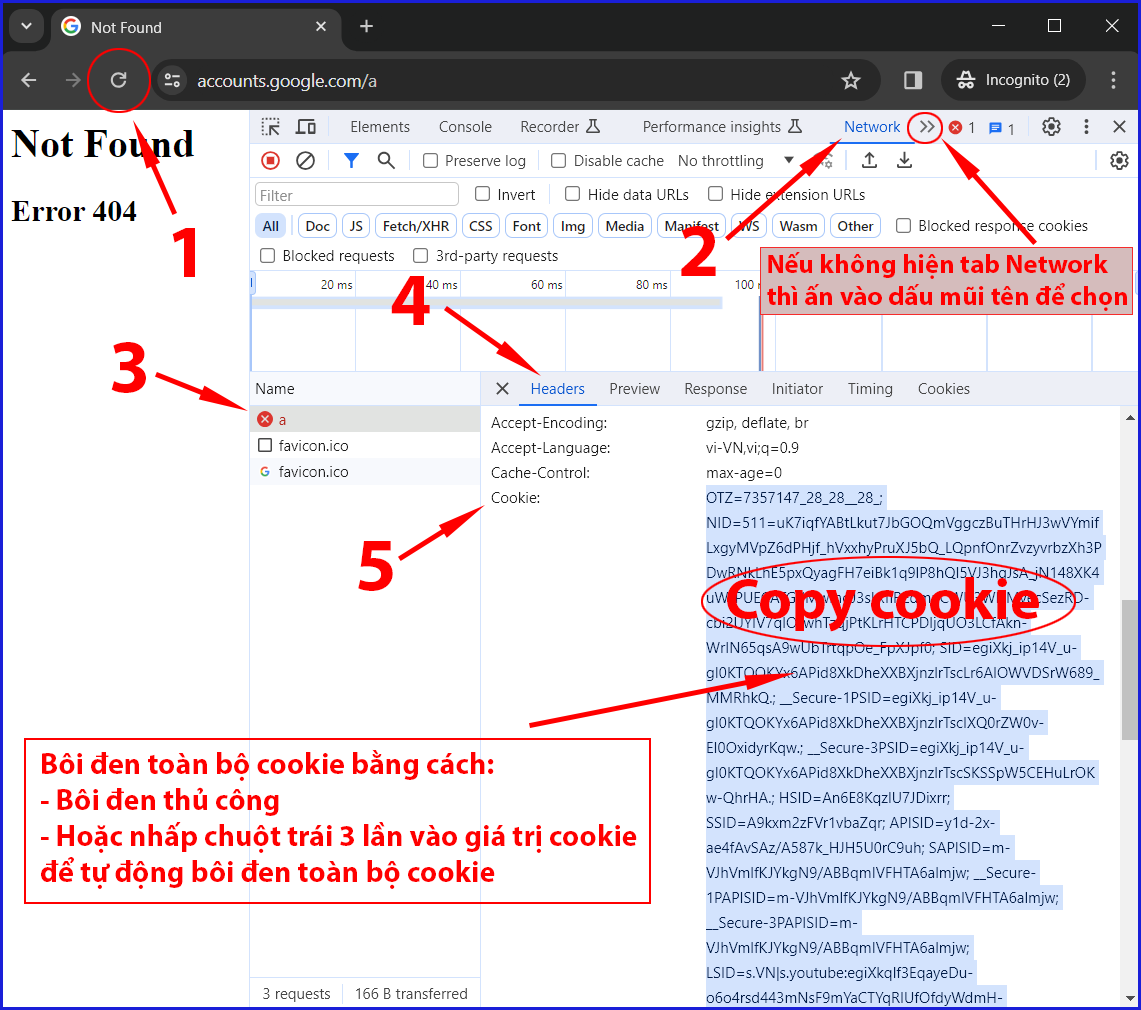
Task: Filter requests by JS type
Action: coord(356,226)
